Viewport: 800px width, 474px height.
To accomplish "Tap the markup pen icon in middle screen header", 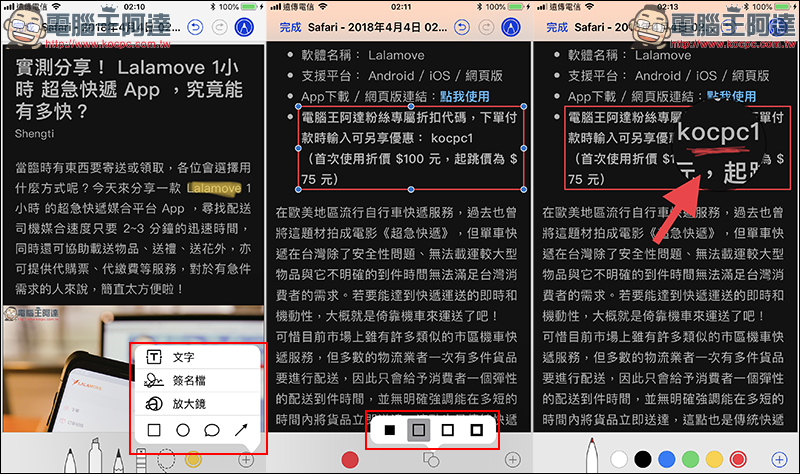I will pos(511,28).
